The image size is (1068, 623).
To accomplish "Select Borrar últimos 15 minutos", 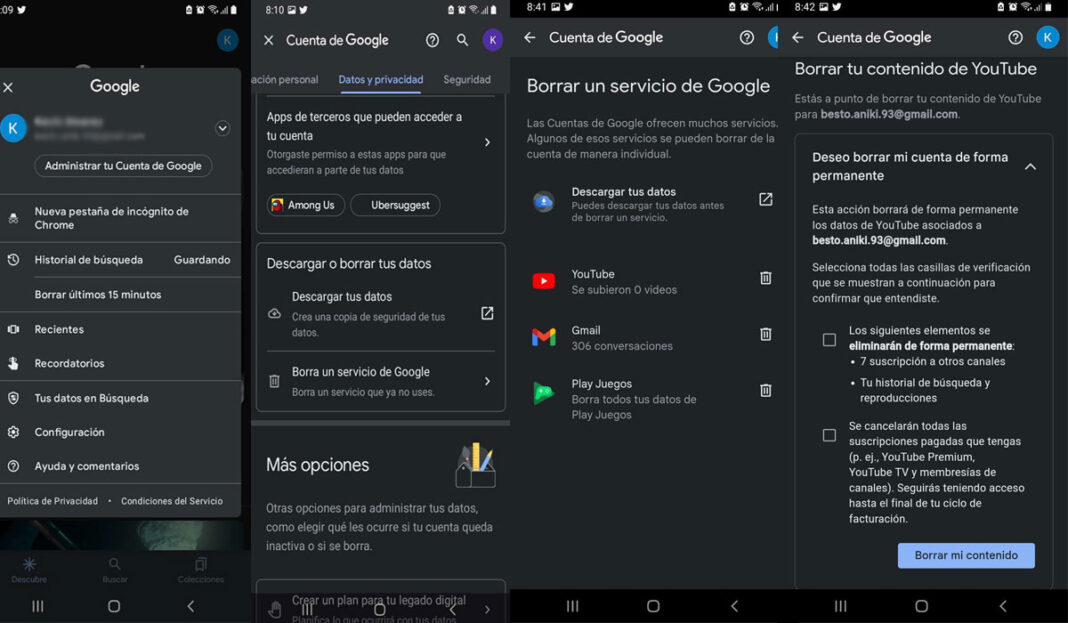I will click(98, 294).
